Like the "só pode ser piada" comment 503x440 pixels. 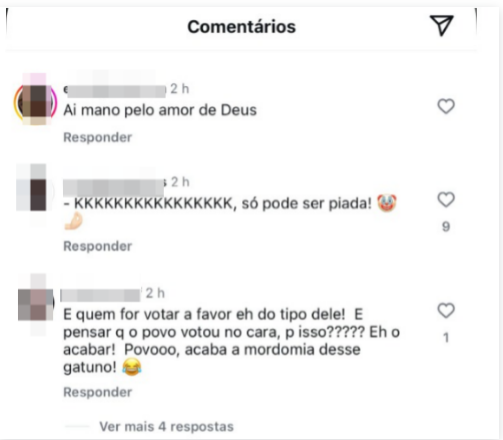446,199
